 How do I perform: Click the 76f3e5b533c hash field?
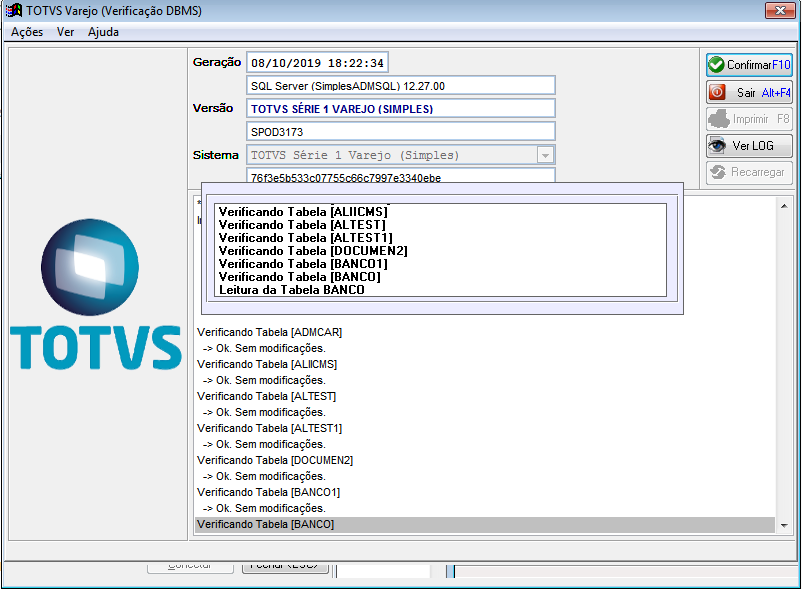400,176
